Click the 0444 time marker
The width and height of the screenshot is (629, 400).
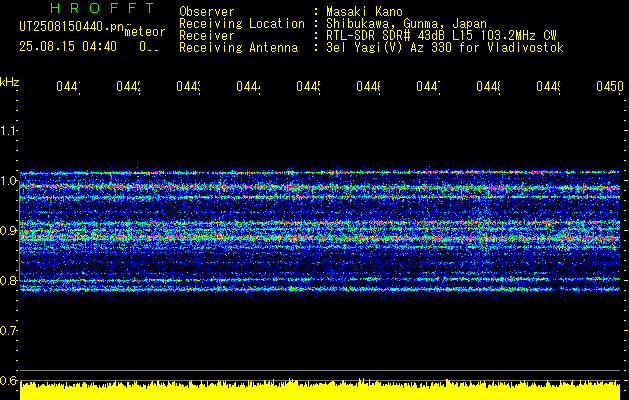tap(248, 86)
